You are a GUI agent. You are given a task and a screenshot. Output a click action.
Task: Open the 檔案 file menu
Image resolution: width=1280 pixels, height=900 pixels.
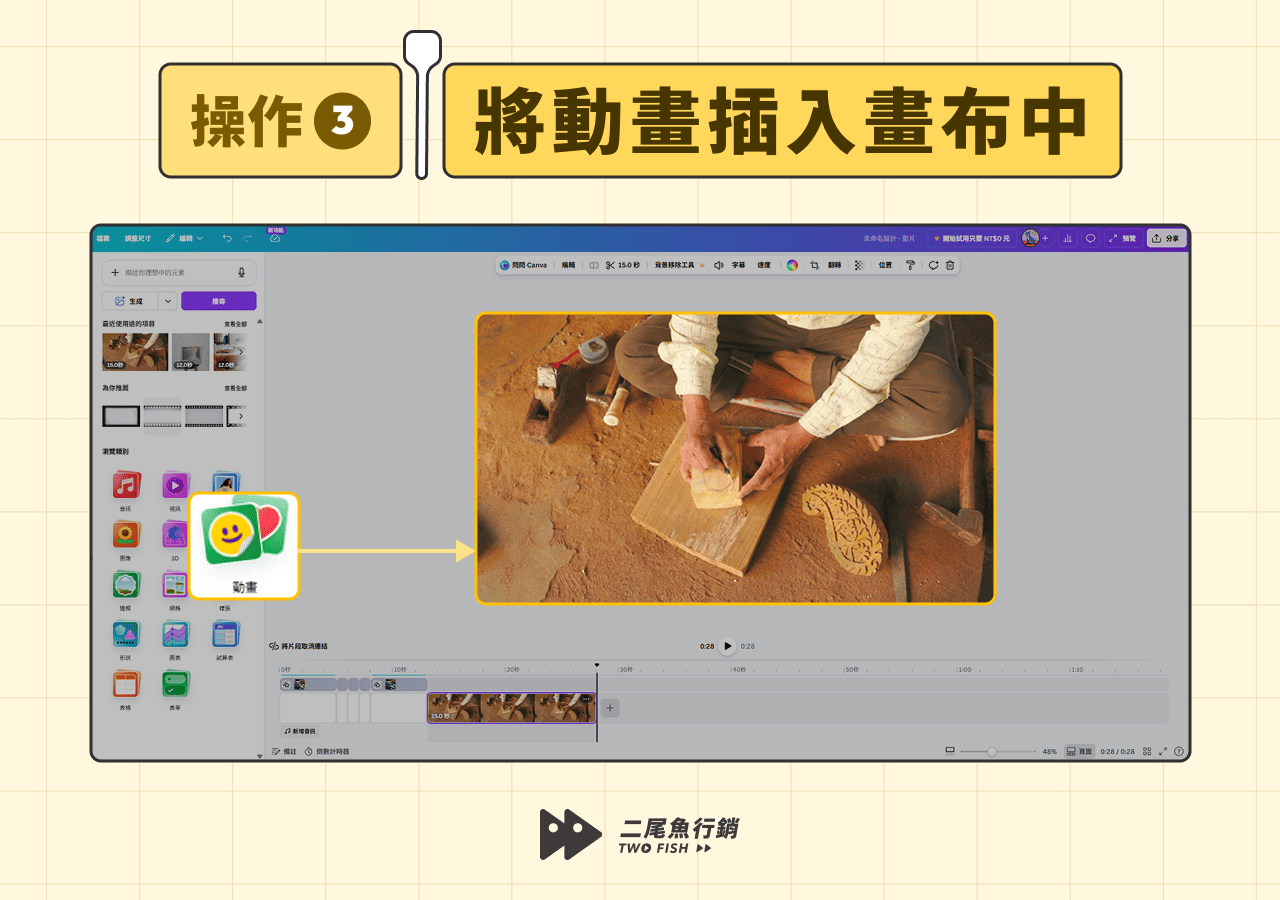103,238
